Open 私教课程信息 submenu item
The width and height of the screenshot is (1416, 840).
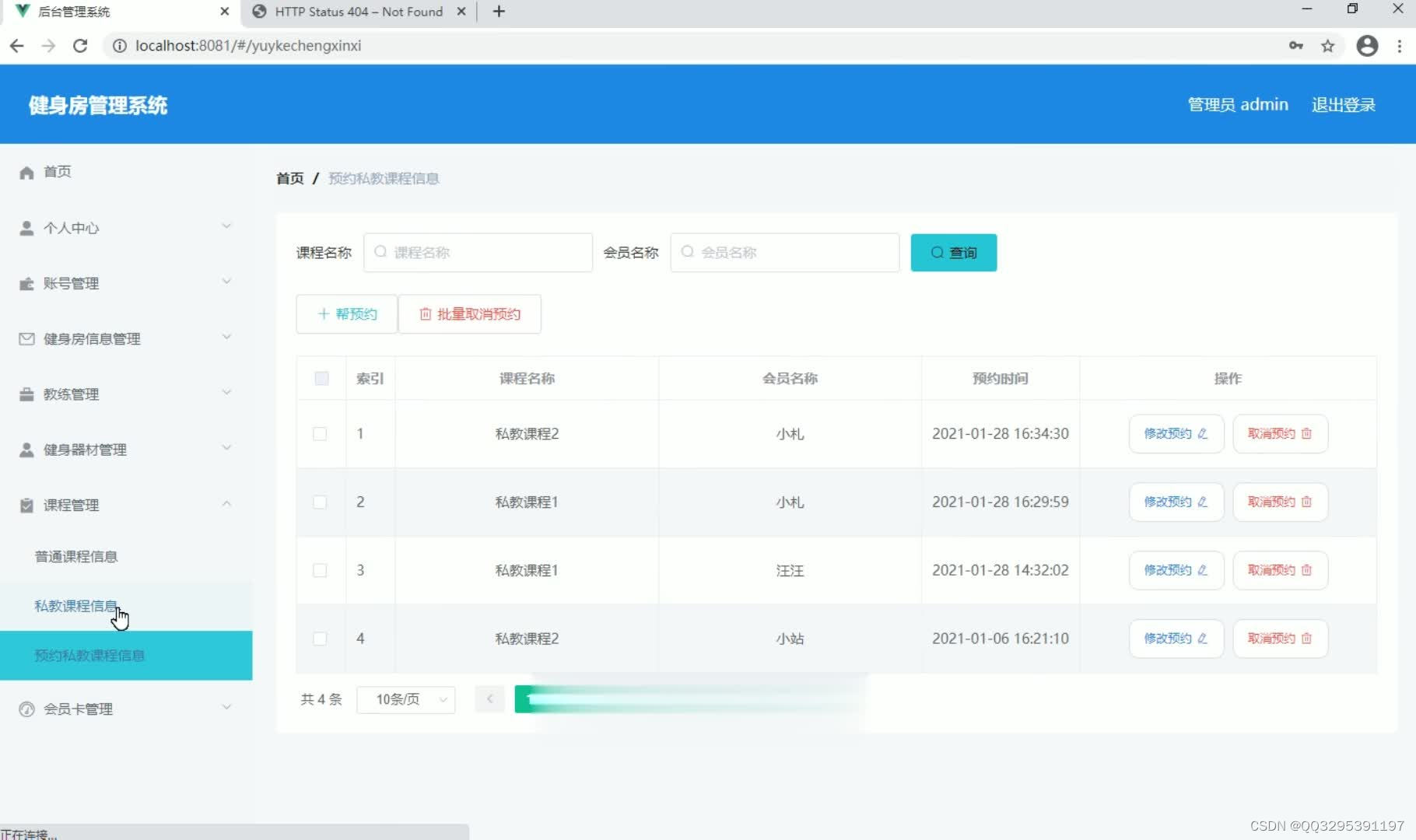(x=76, y=607)
